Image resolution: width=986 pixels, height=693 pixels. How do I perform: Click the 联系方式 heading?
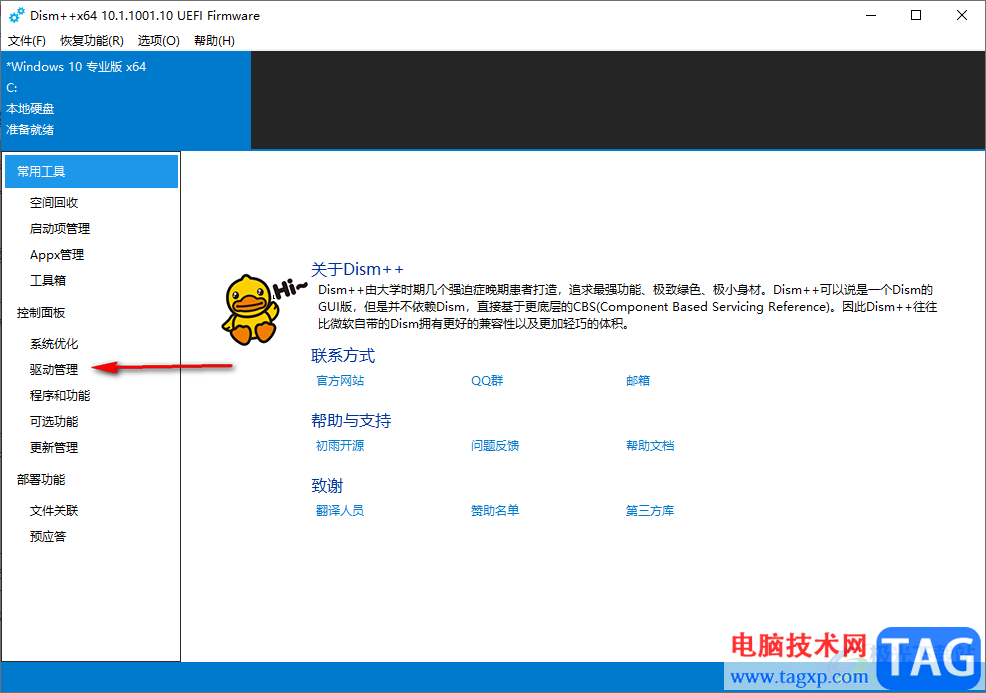343,355
